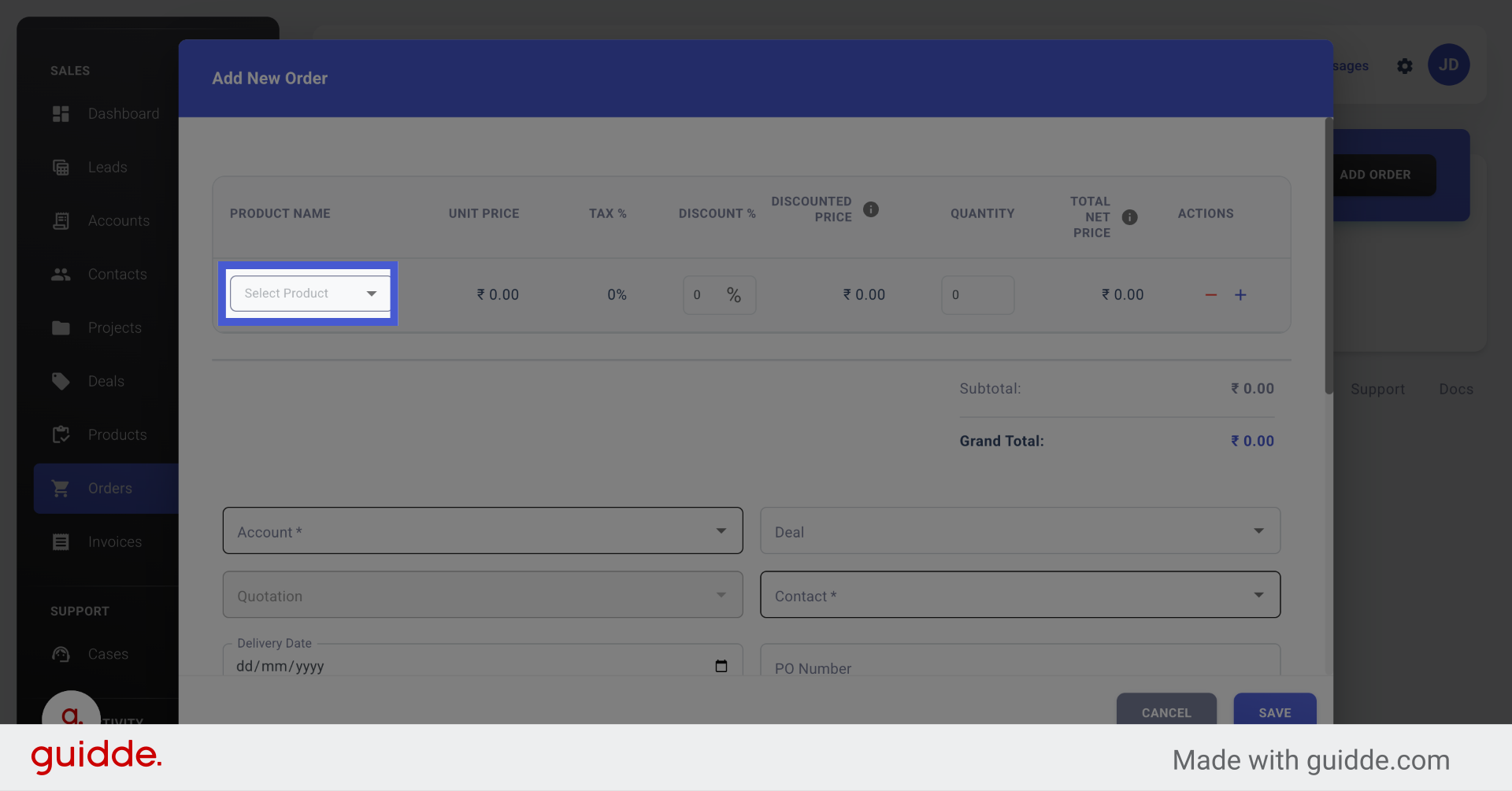The image size is (1512, 791).
Task: Click the info icon beside Total Net Price
Action: point(1130,217)
